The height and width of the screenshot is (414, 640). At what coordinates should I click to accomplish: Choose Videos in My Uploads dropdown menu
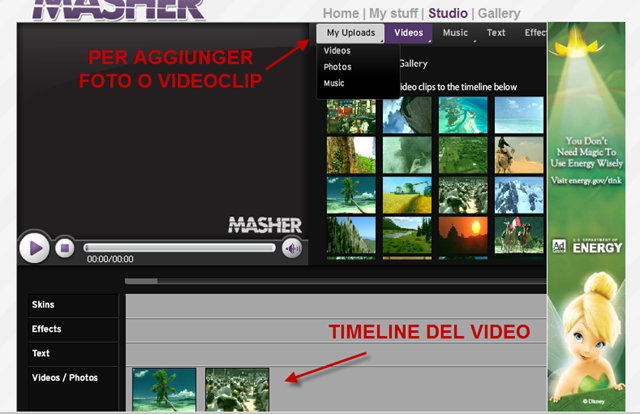[x=337, y=51]
